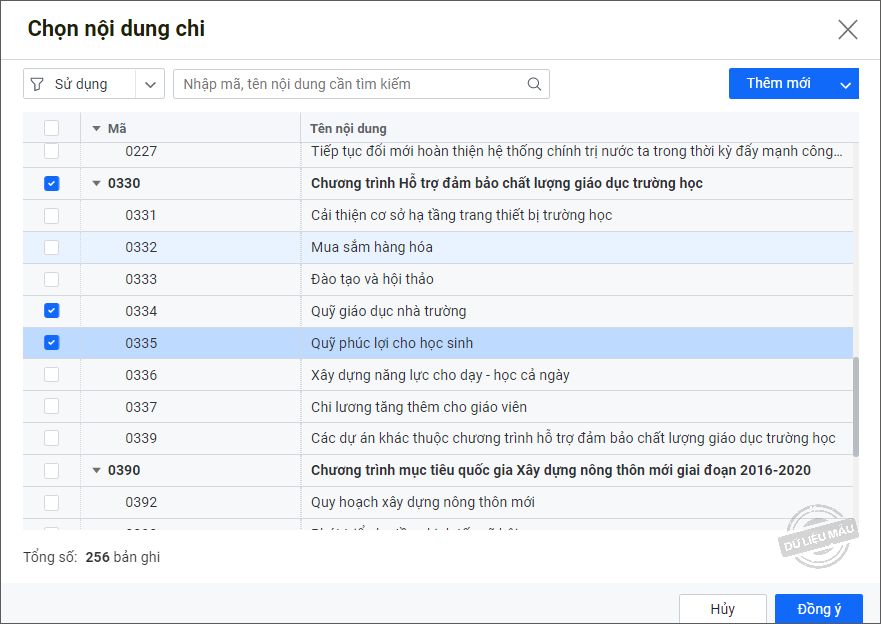Image resolution: width=881 pixels, height=624 pixels.
Task: Enable the checkbox for row 0337
Action: tap(52, 407)
